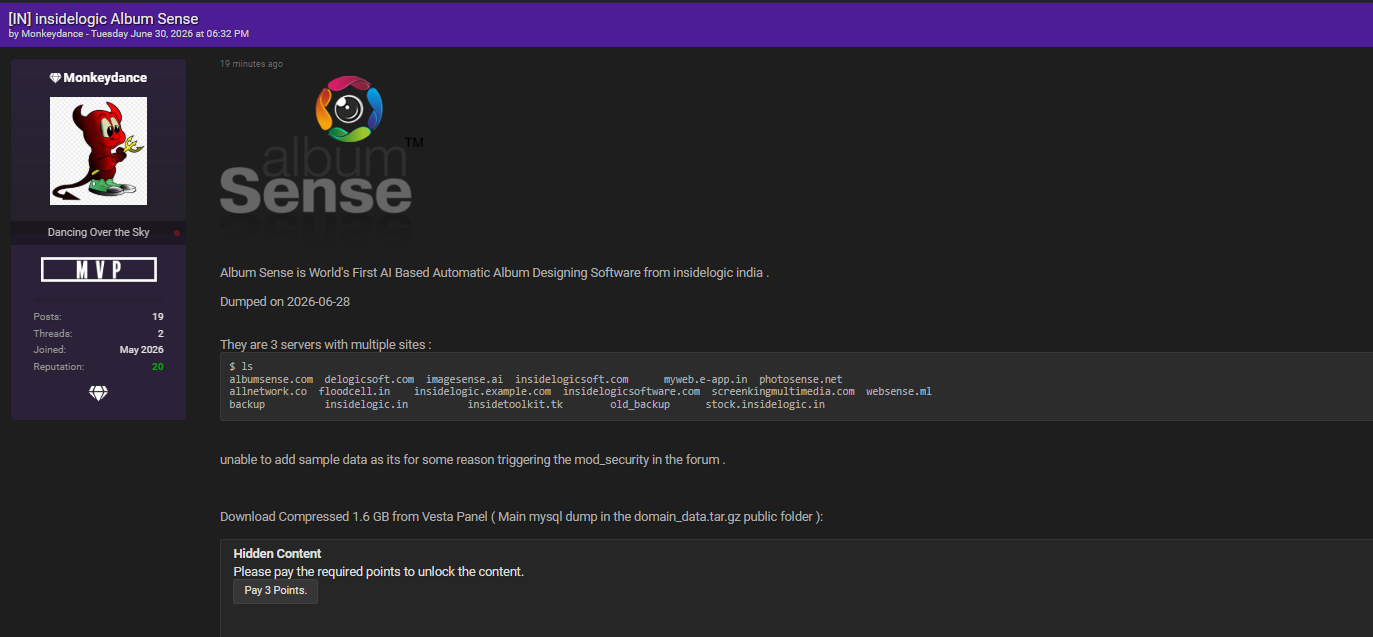The width and height of the screenshot is (1373, 637).
Task: Click the They are 3 servers sentence
Action: coord(326,345)
